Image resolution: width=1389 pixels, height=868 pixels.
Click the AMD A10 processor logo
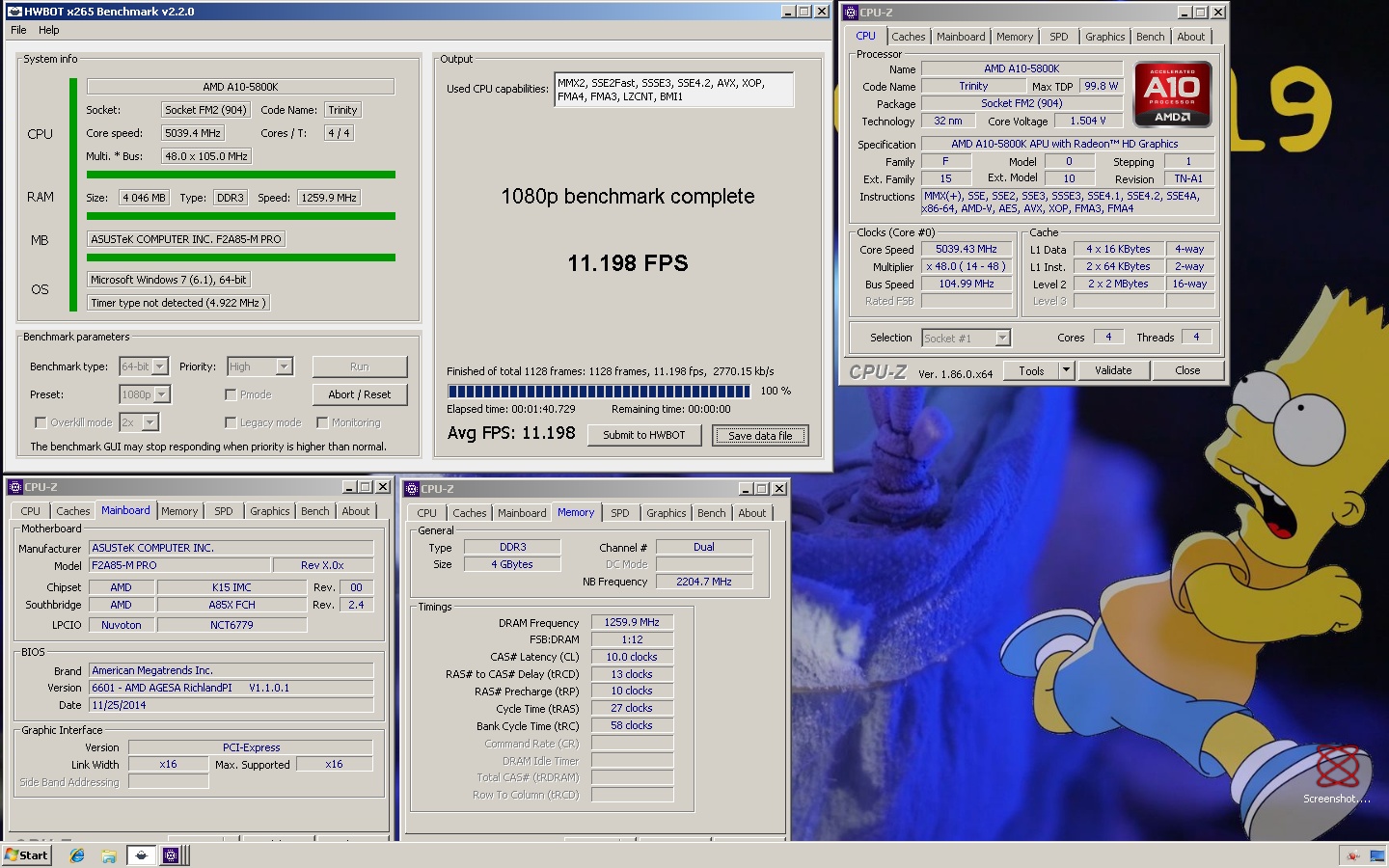pos(1172,95)
